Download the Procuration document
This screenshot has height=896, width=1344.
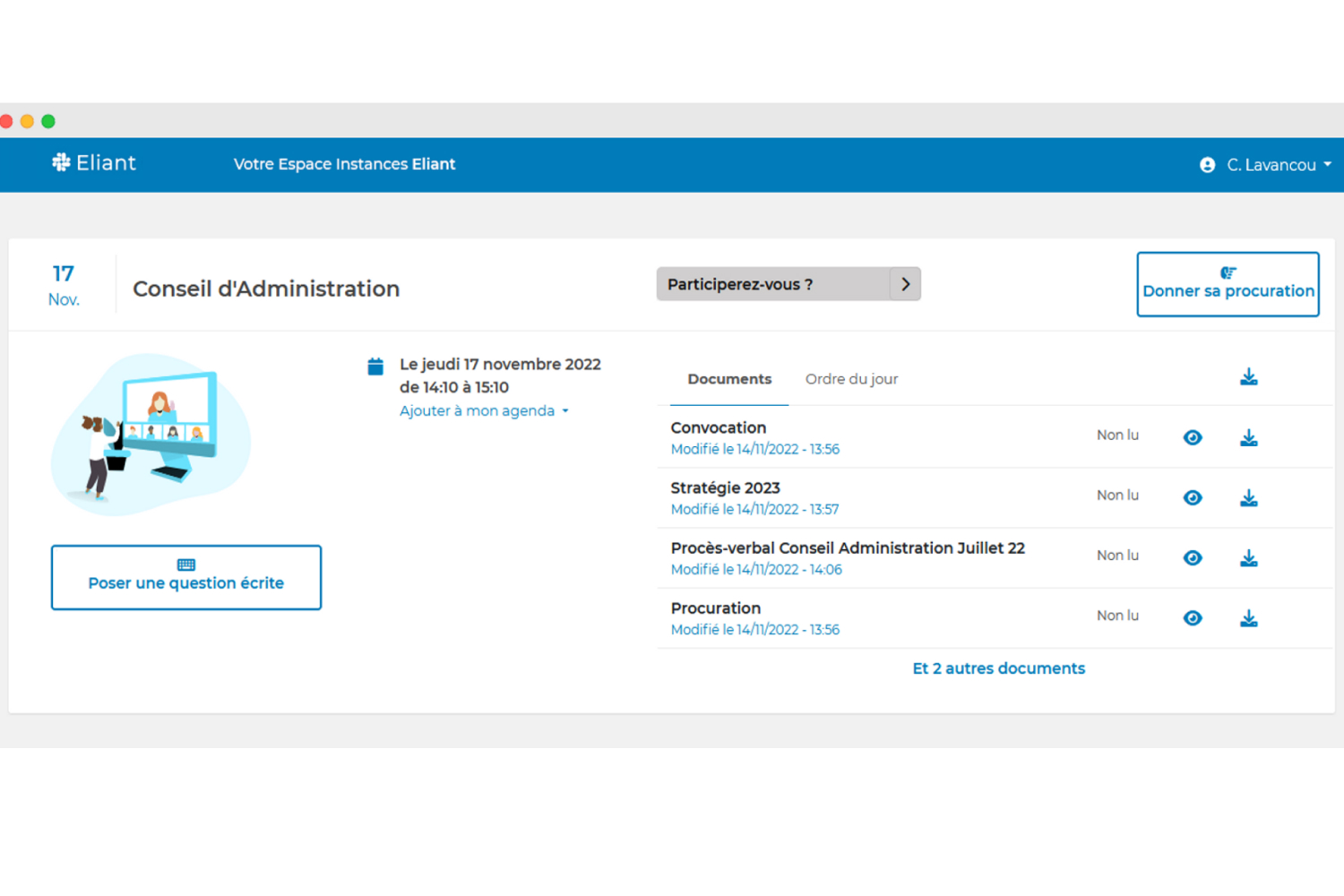point(1248,618)
